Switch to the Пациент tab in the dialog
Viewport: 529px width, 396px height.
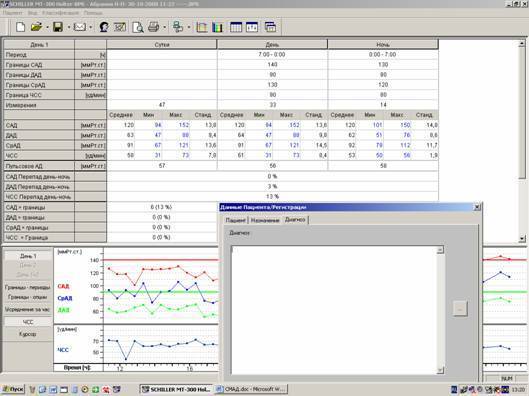click(x=235, y=220)
